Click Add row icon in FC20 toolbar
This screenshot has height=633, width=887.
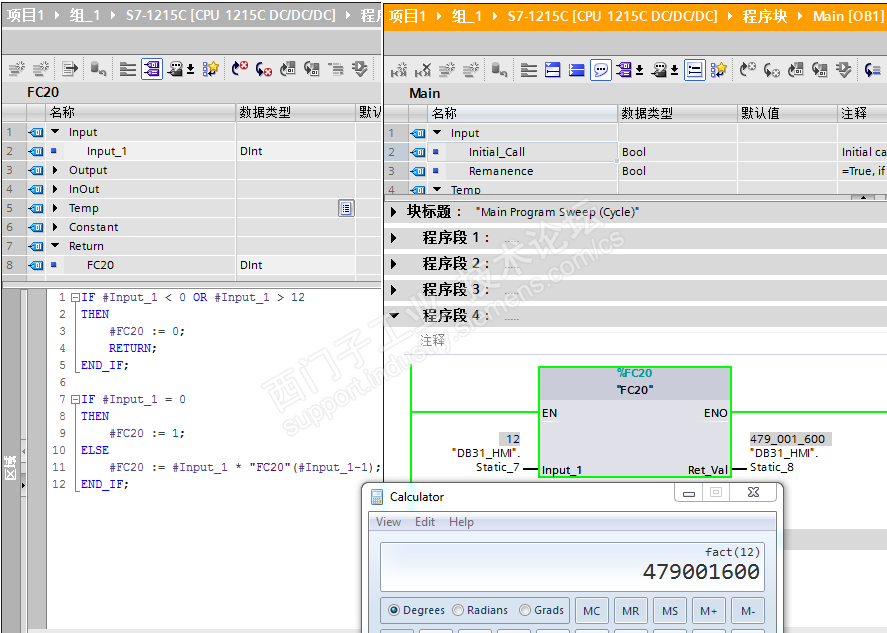click(x=41, y=69)
